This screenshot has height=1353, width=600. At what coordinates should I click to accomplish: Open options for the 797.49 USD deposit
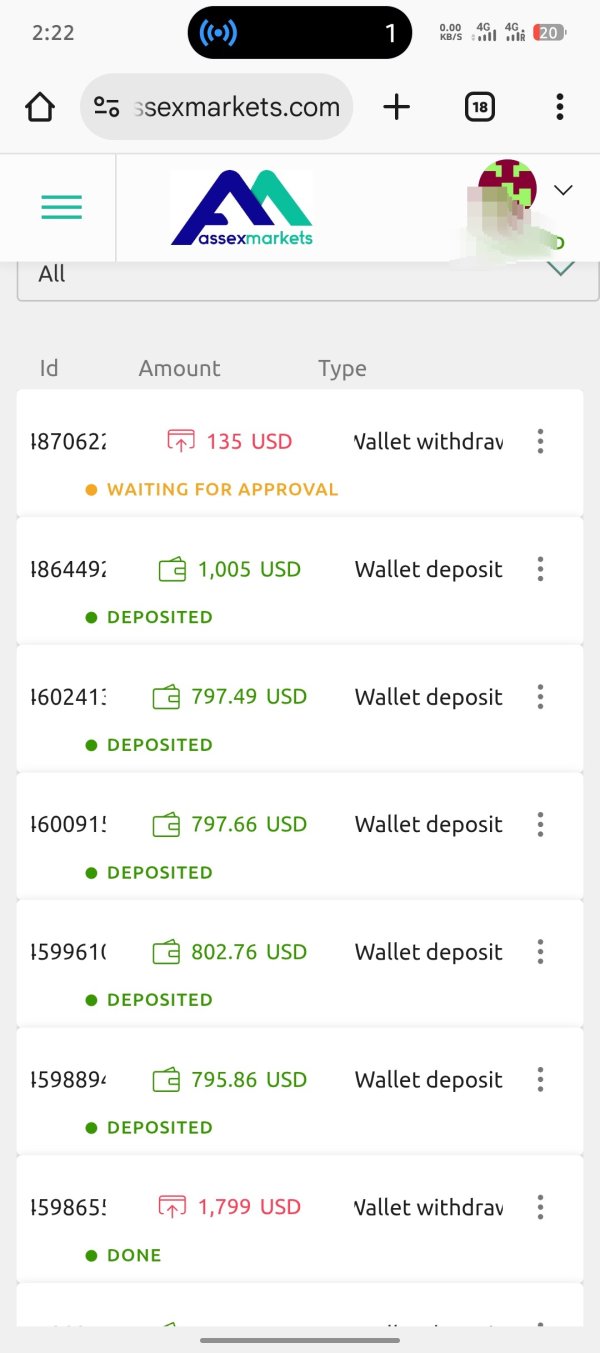click(540, 697)
